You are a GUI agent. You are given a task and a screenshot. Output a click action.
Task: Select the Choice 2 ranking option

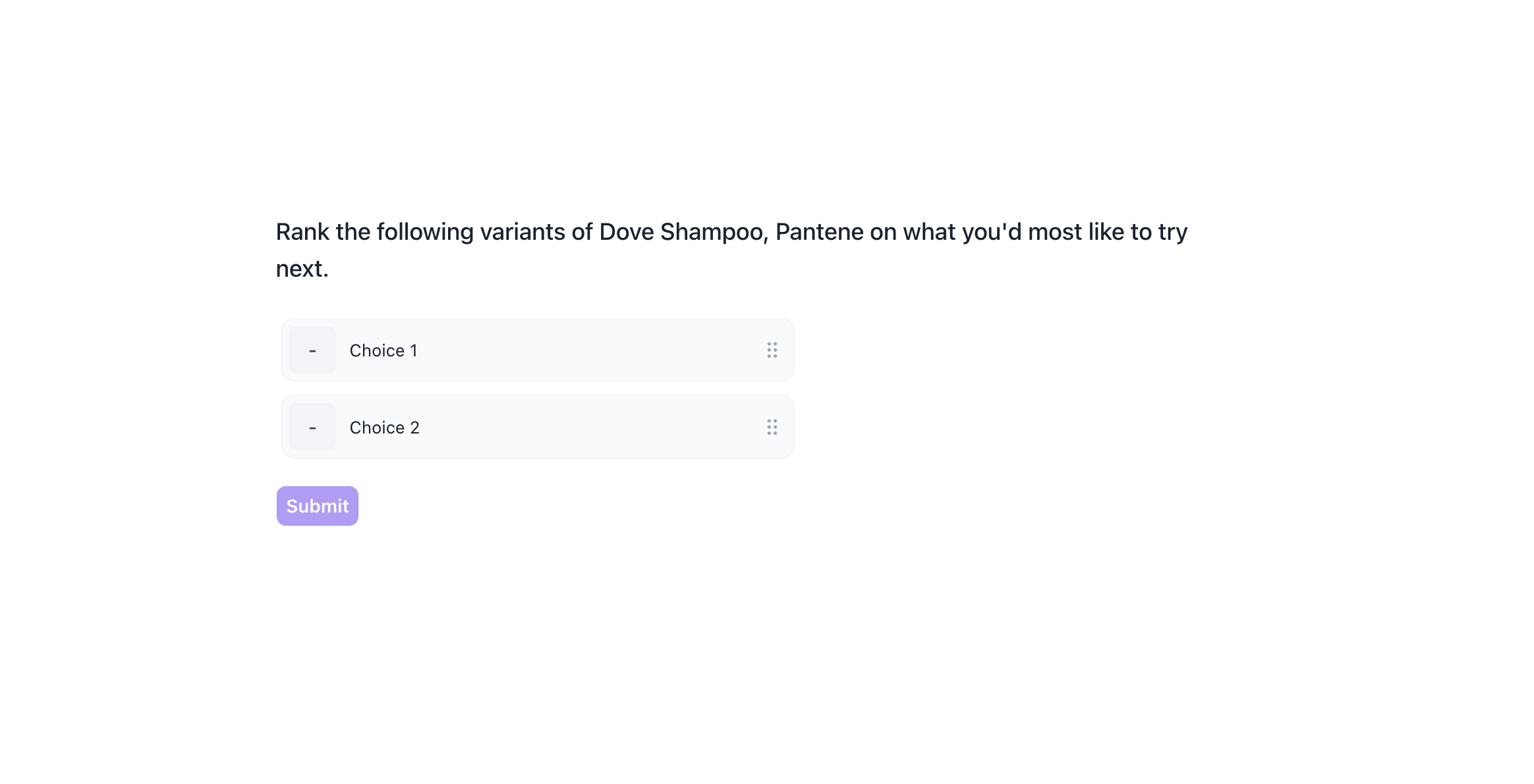[x=536, y=427]
